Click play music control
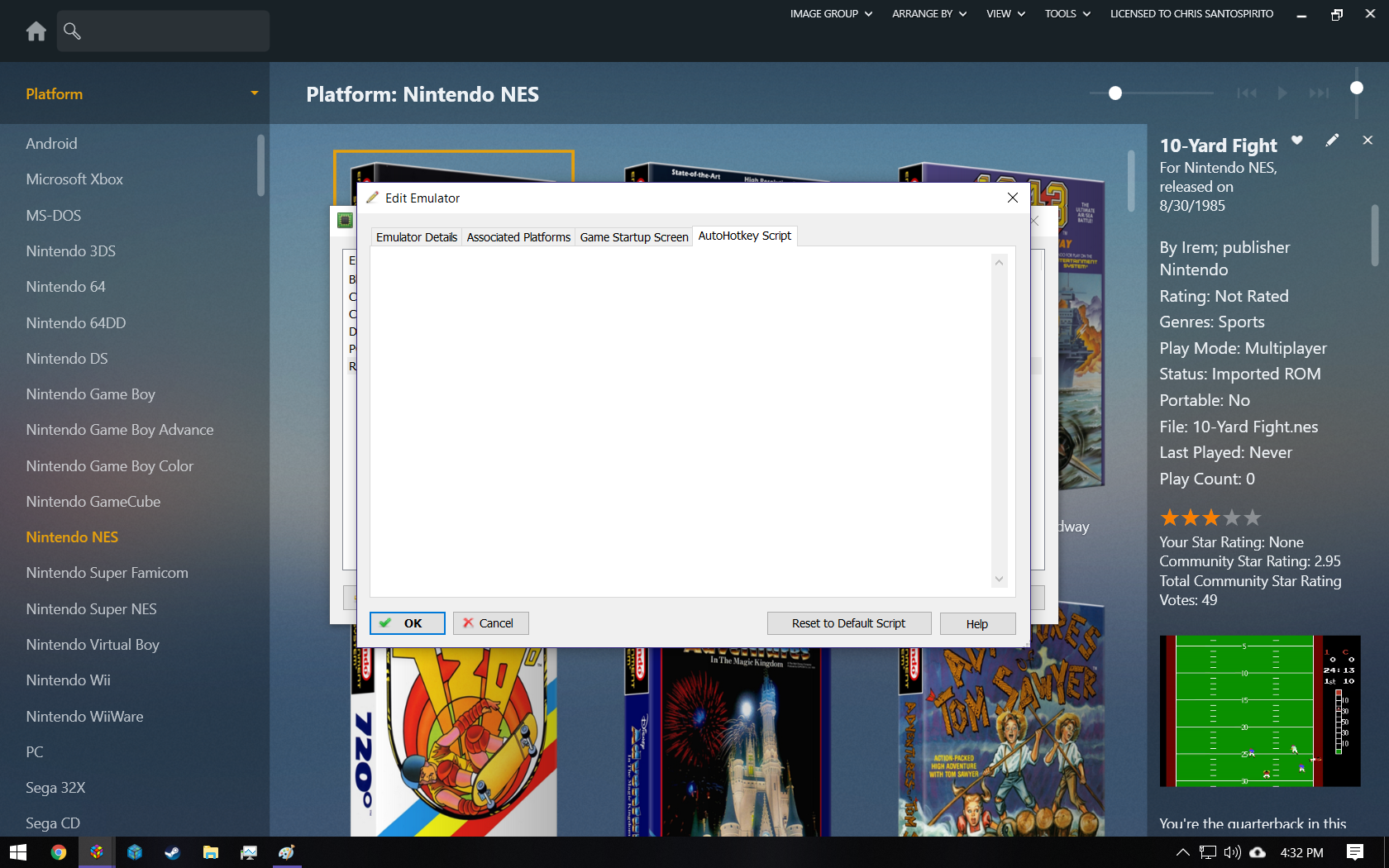This screenshot has width=1389, height=868. pyautogui.click(x=1282, y=93)
